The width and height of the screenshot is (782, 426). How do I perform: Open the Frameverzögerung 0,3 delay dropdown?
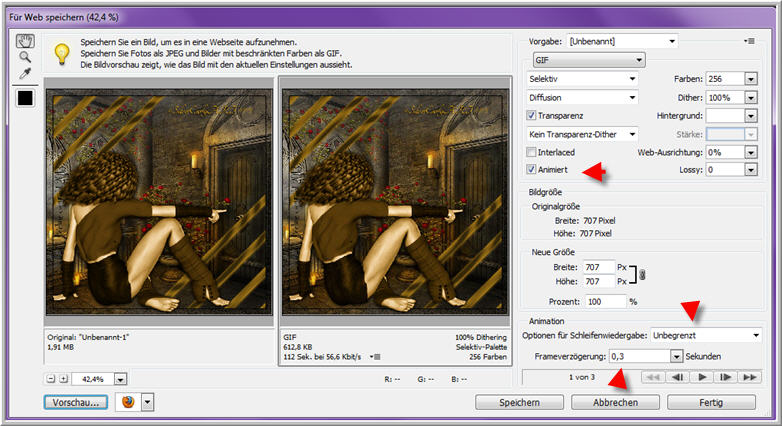(x=676, y=357)
